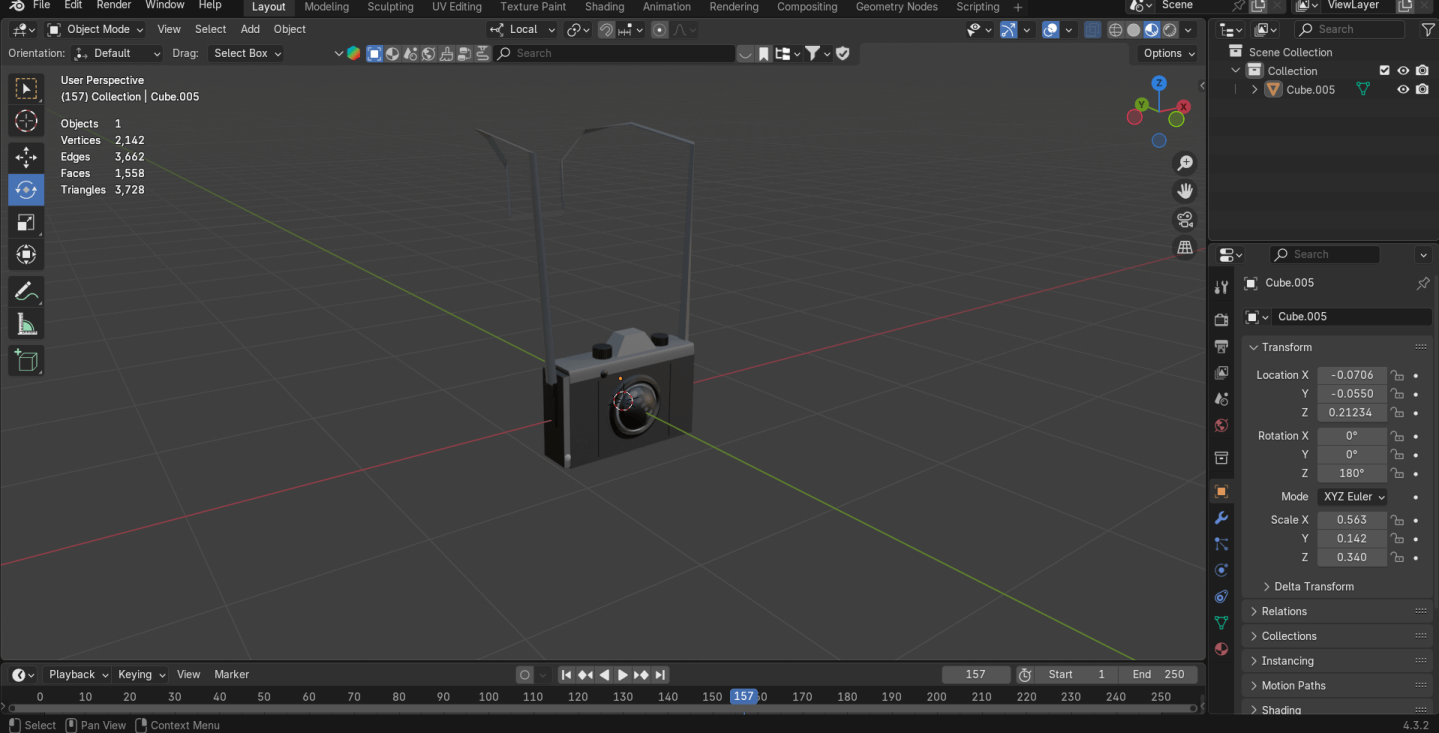1439x733 pixels.
Task: Expand the Delta Transform section
Action: (x=1313, y=587)
